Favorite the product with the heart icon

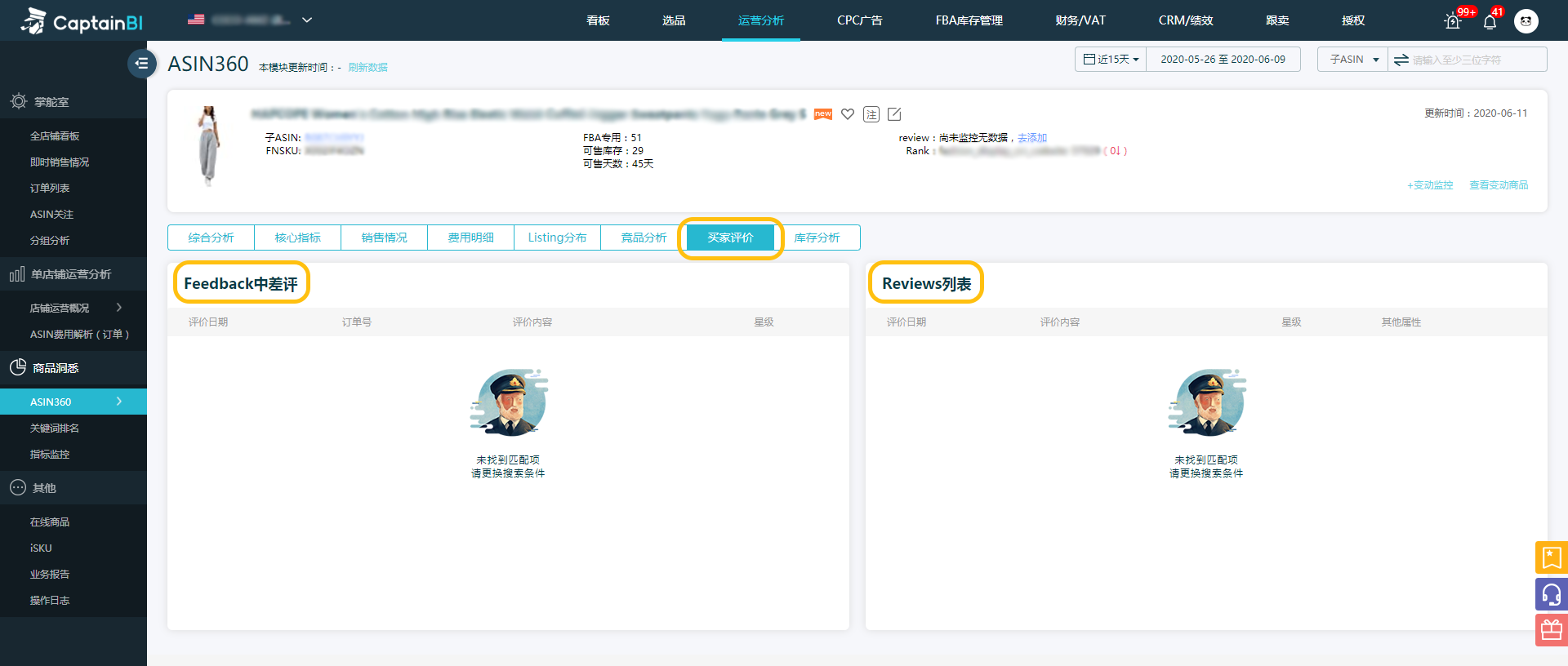click(848, 114)
